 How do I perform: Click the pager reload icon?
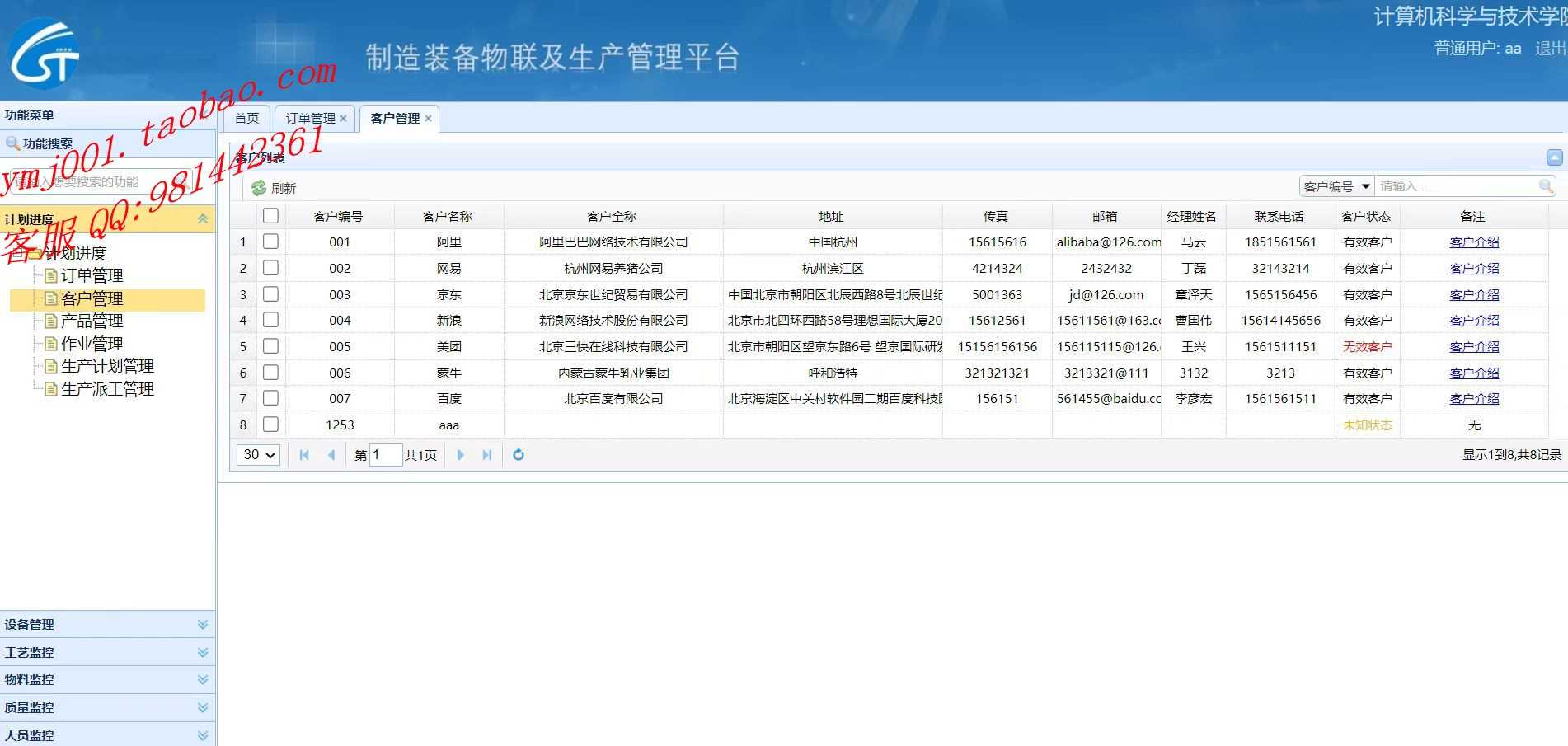pyautogui.click(x=519, y=455)
